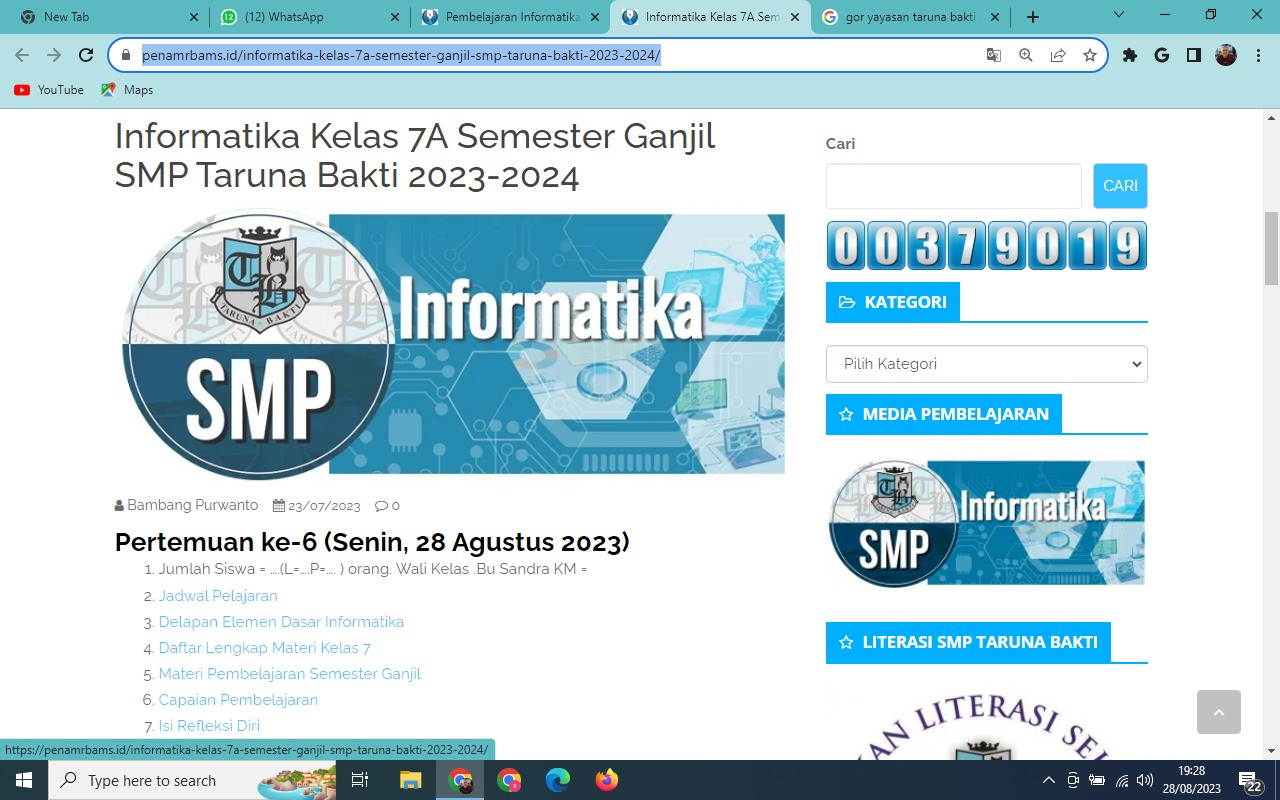
Task: Click the address bar URL
Action: [x=401, y=56]
